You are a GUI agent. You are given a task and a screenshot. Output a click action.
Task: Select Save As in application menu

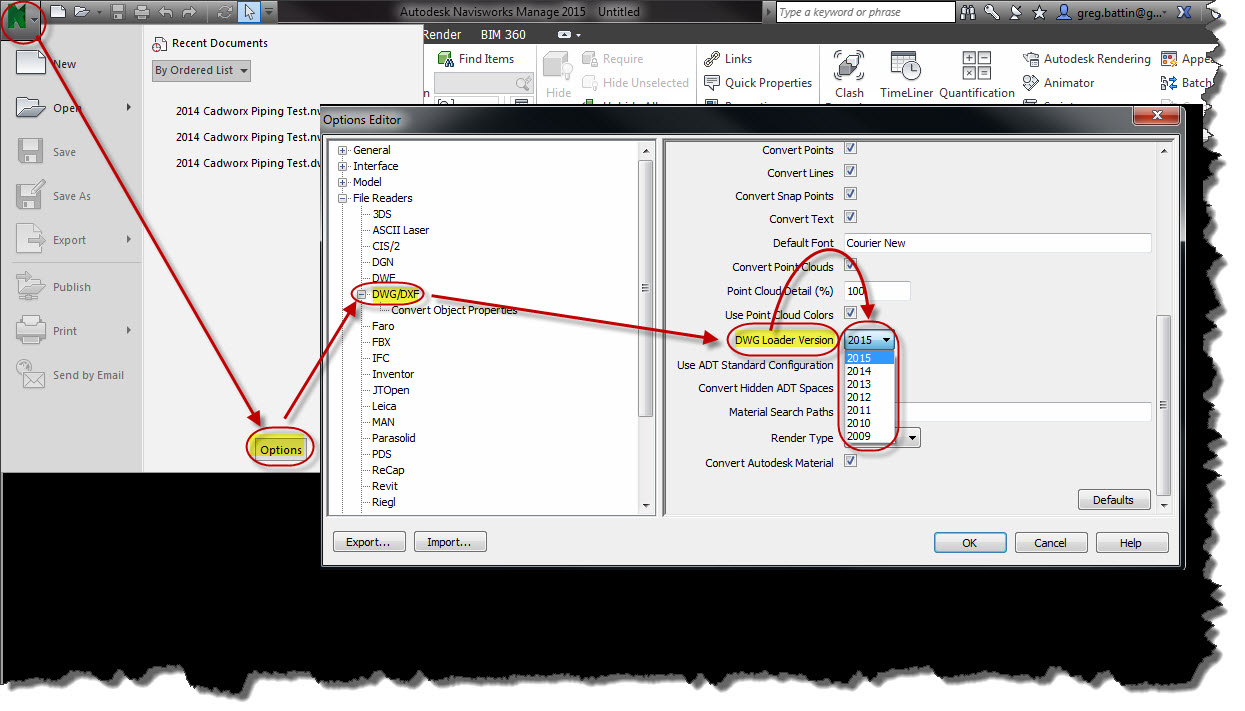[x=71, y=196]
